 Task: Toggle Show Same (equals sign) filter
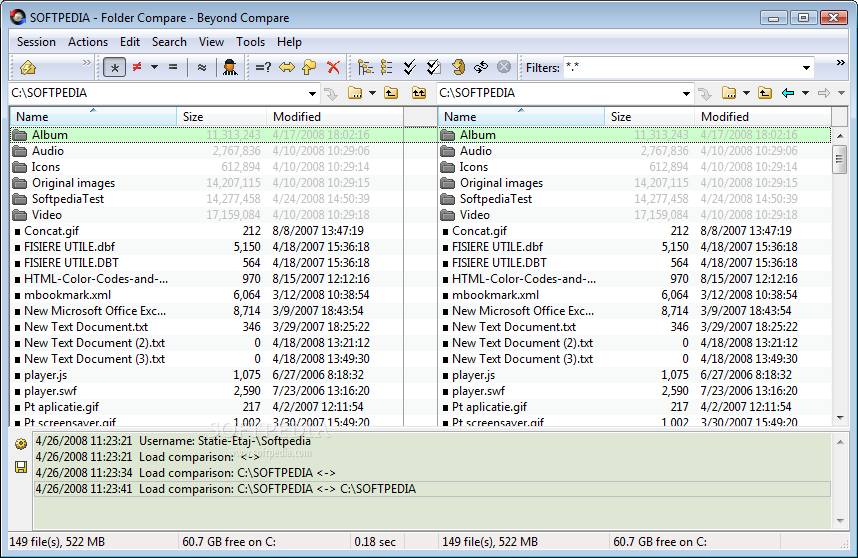(x=173, y=67)
